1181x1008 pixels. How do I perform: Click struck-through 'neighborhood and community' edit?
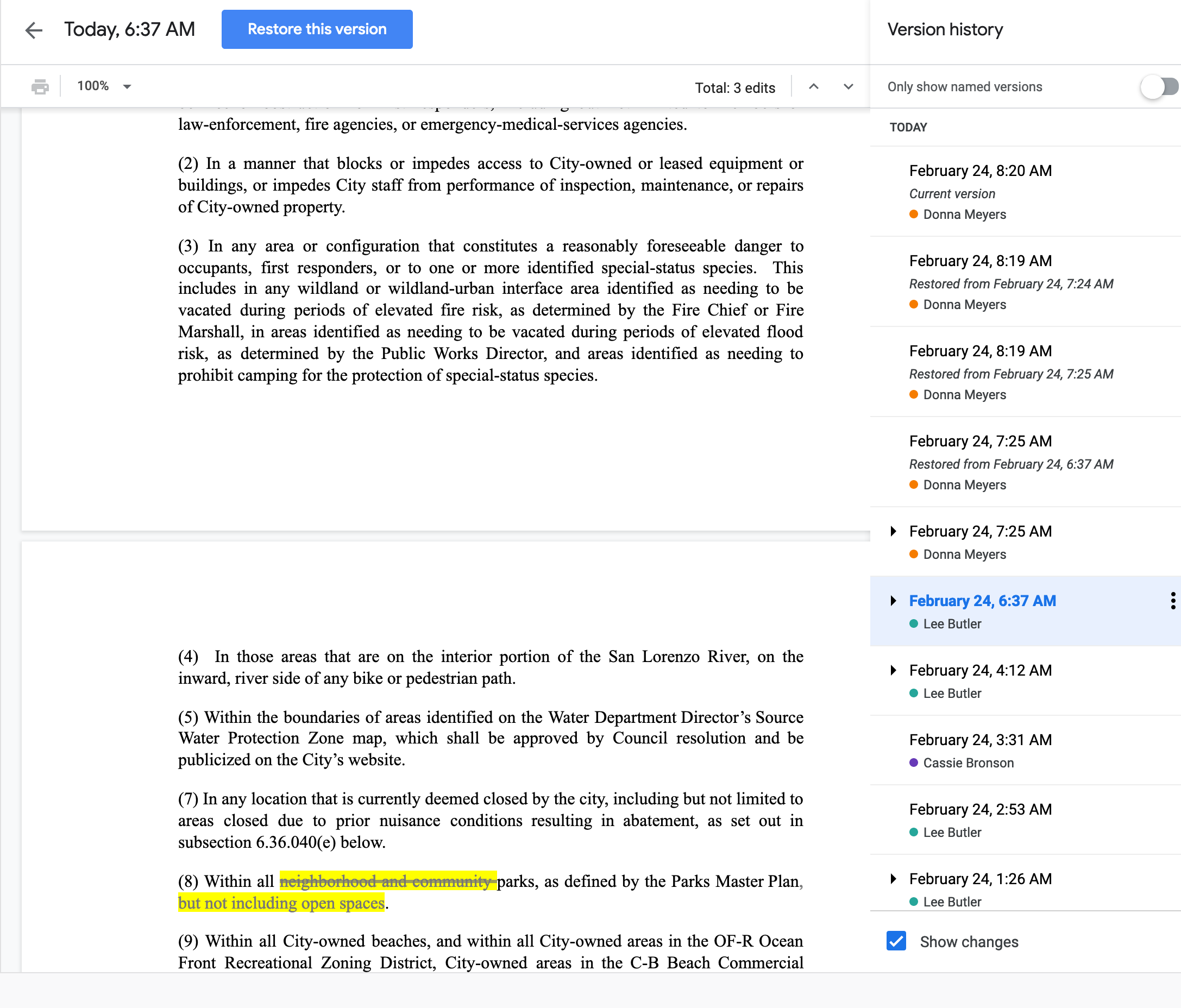387,881
